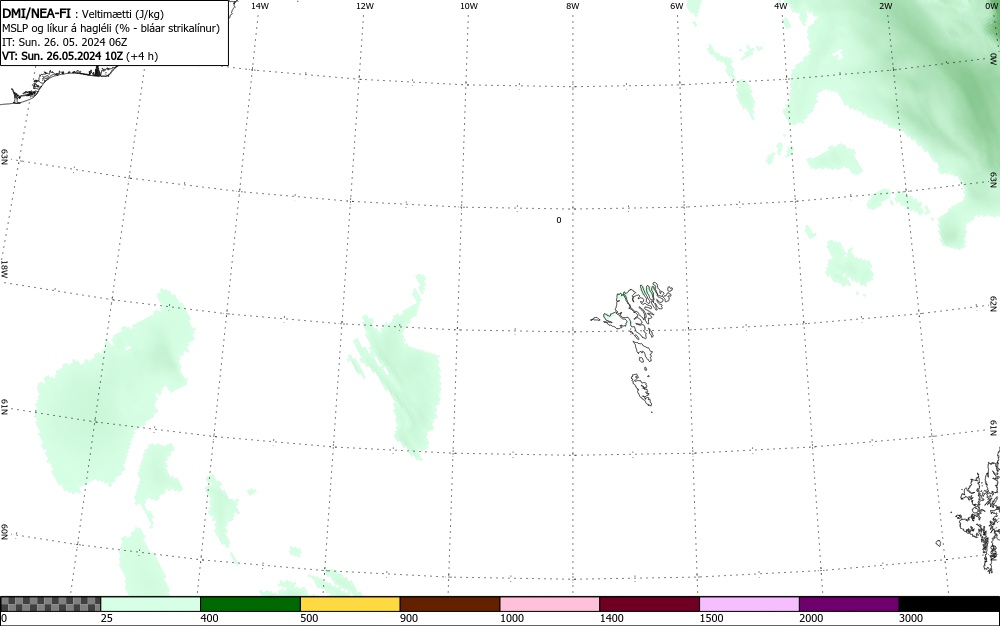Click the legend value 1400
The image size is (1000, 626).
click(611, 618)
